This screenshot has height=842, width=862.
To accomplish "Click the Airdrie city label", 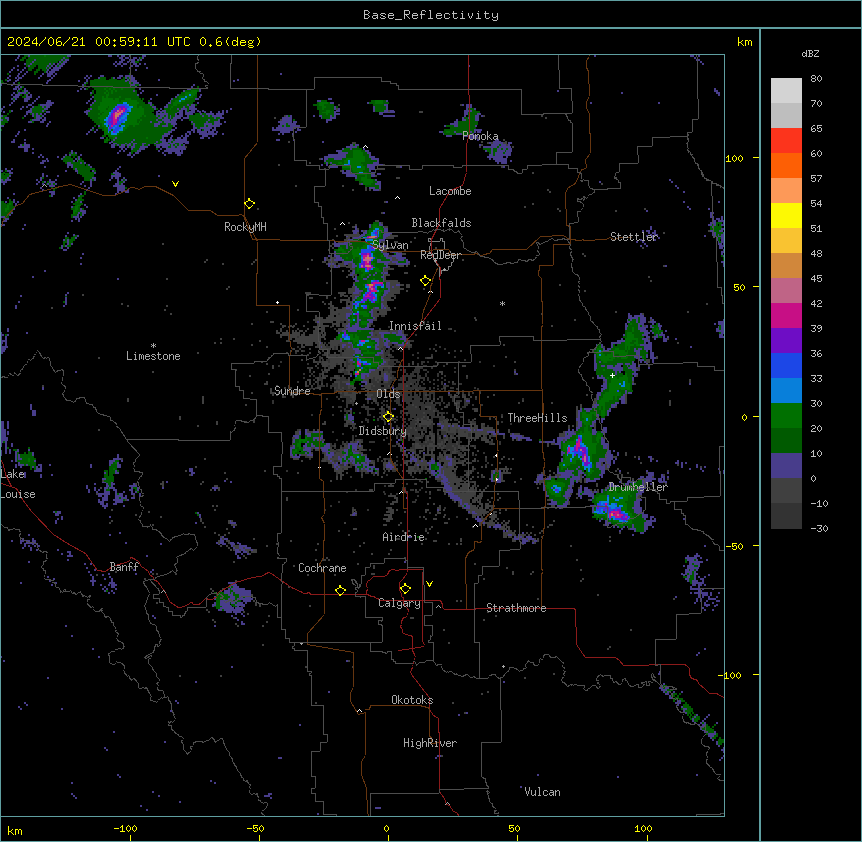I will tap(404, 537).
